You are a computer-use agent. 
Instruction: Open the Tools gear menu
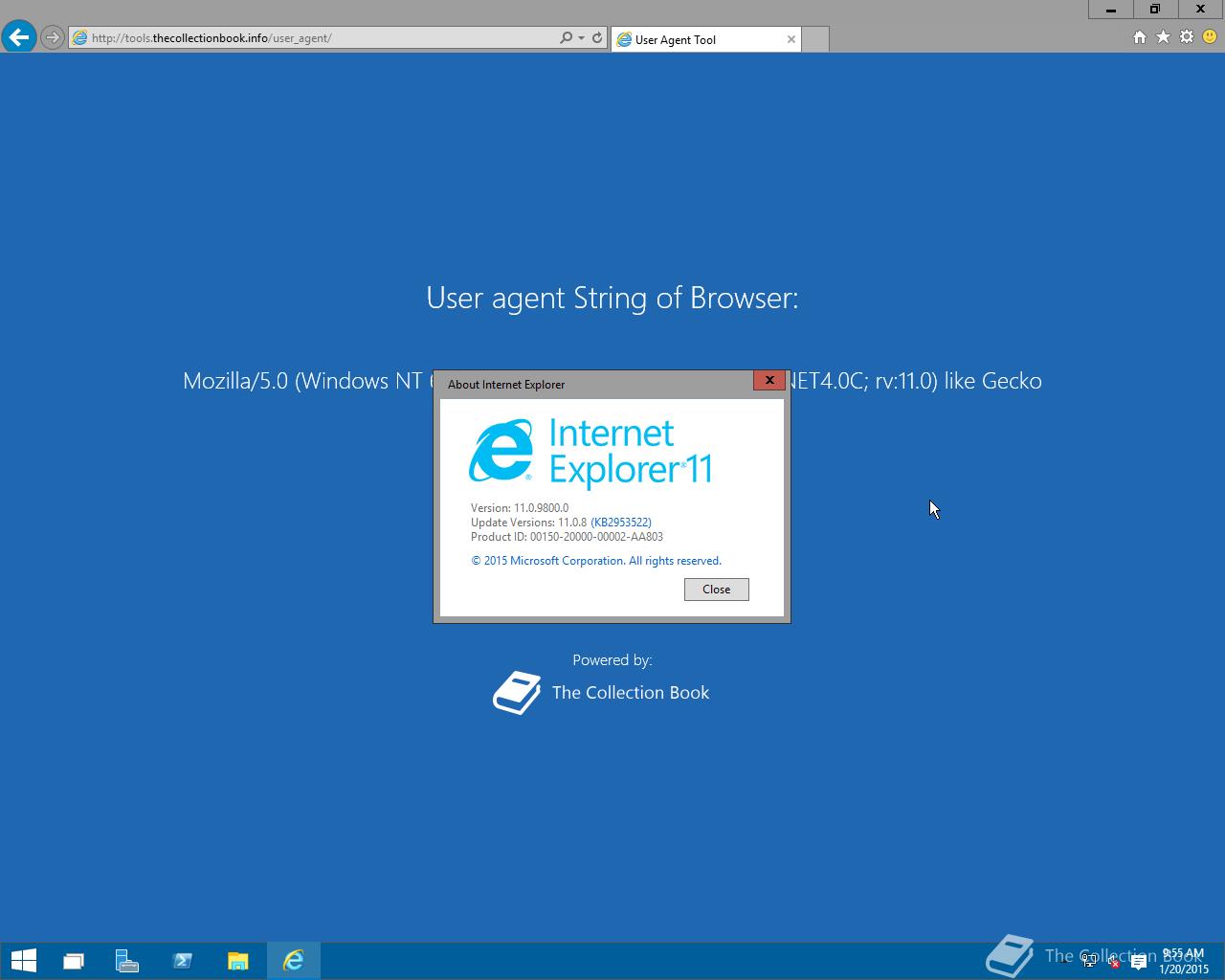1187,37
